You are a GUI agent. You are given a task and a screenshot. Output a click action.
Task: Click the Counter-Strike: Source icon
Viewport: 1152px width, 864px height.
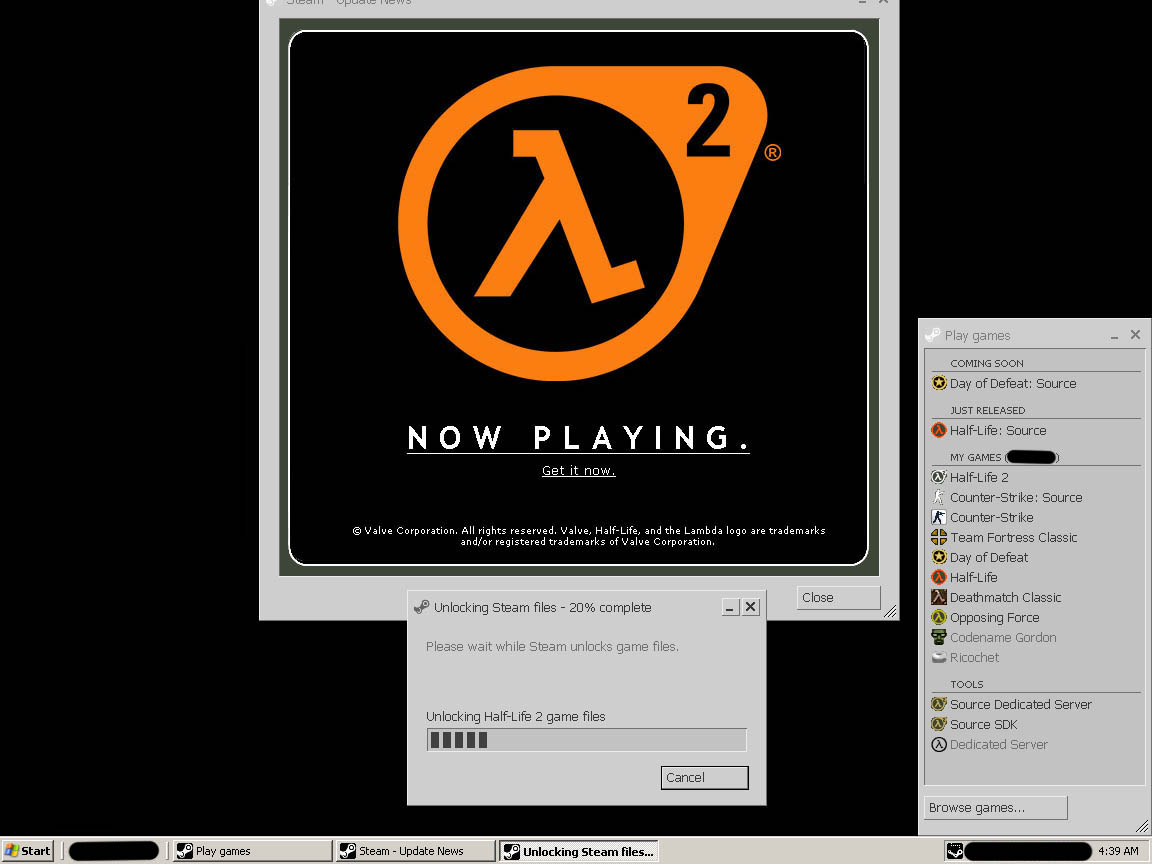[x=939, y=497]
